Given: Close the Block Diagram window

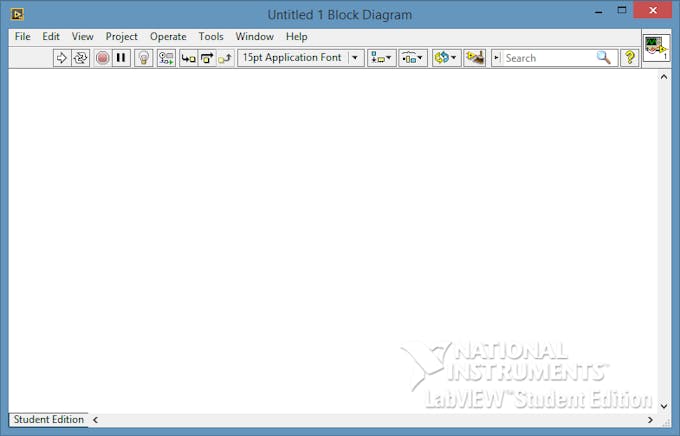Looking at the screenshot, I should point(653,10).
